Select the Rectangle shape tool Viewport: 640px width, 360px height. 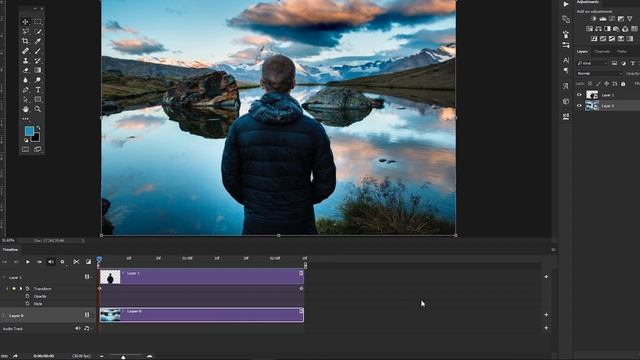[x=38, y=100]
